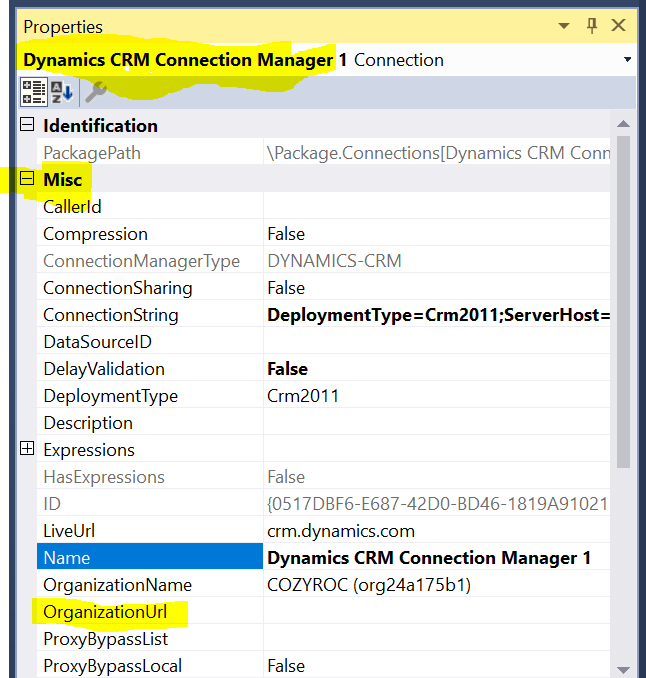The height and width of the screenshot is (678, 646).
Task: Collapse the Identification category
Action: pyautogui.click(x=27, y=125)
